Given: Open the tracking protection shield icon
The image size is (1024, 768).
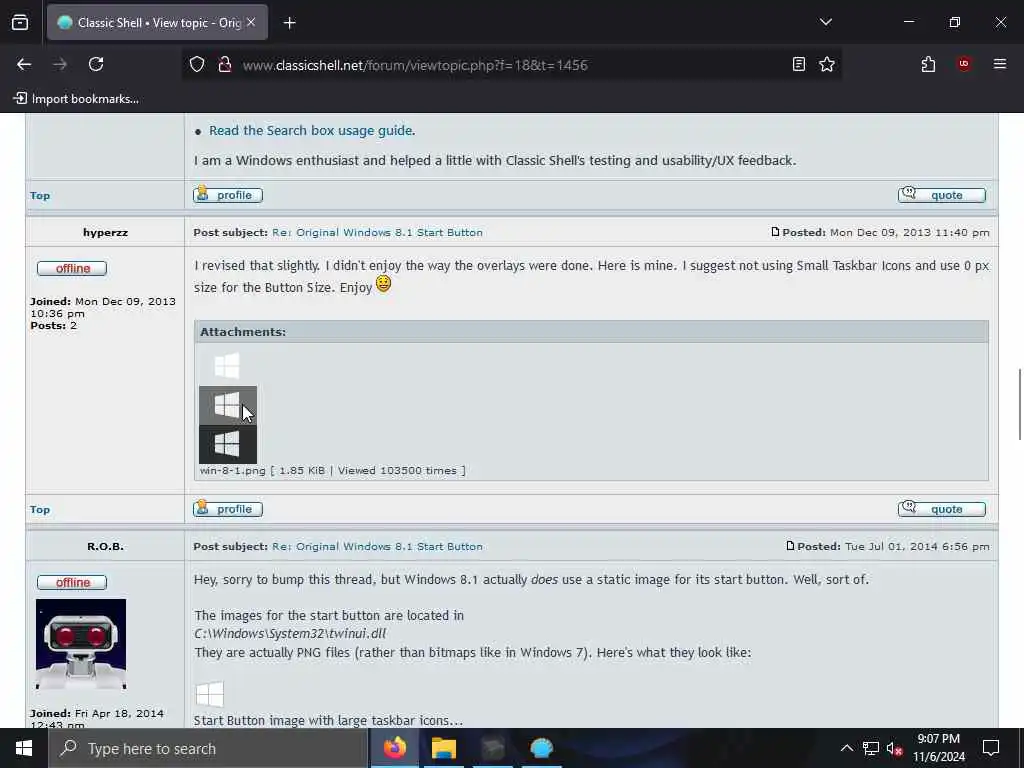Looking at the screenshot, I should click(x=197, y=64).
